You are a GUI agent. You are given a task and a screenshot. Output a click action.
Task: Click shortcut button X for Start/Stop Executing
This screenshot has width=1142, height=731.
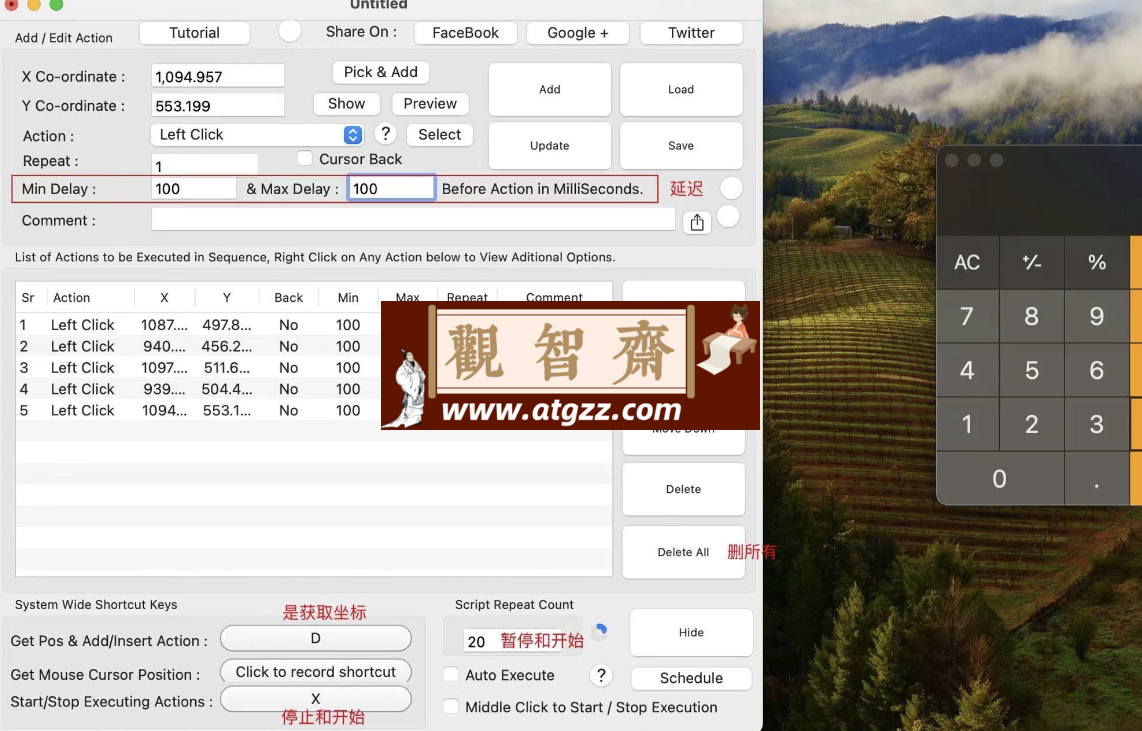click(x=315, y=699)
